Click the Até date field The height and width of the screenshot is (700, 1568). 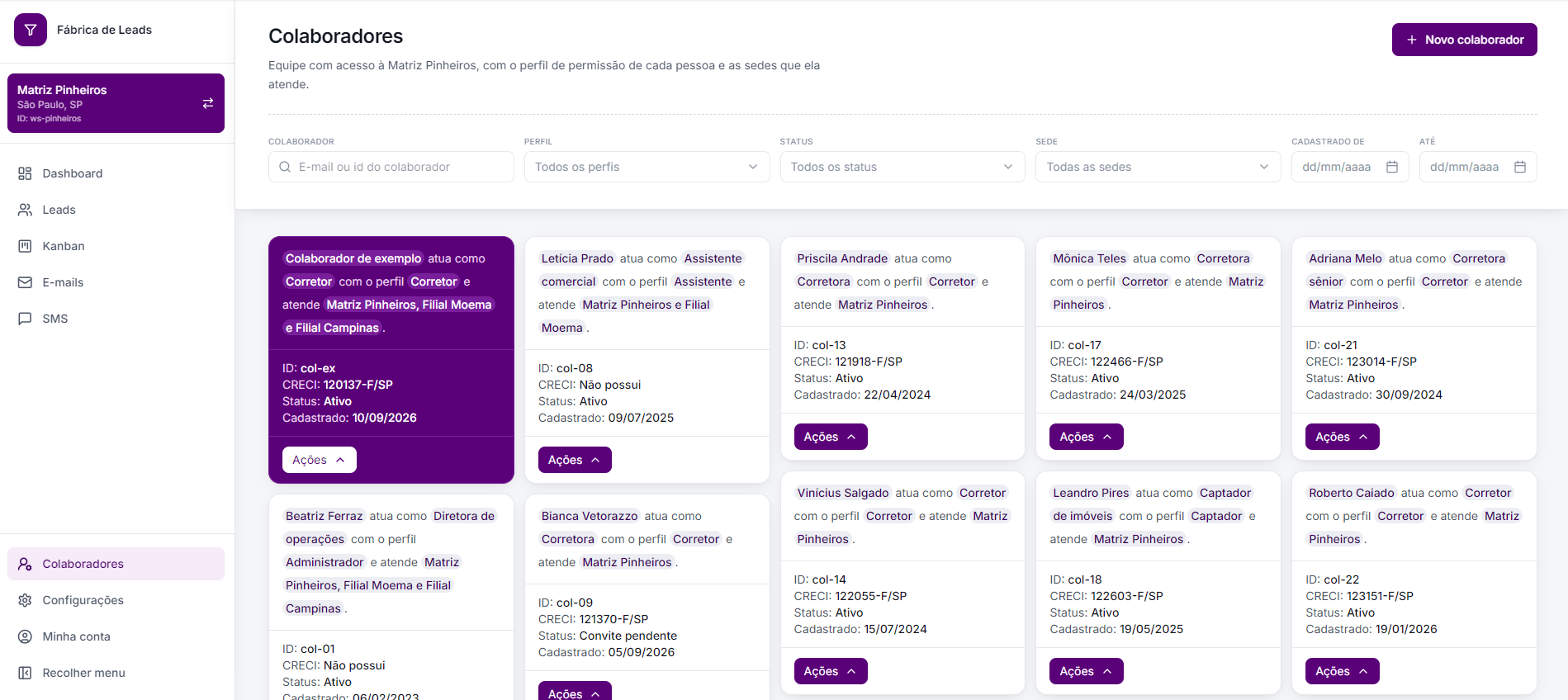point(1478,167)
